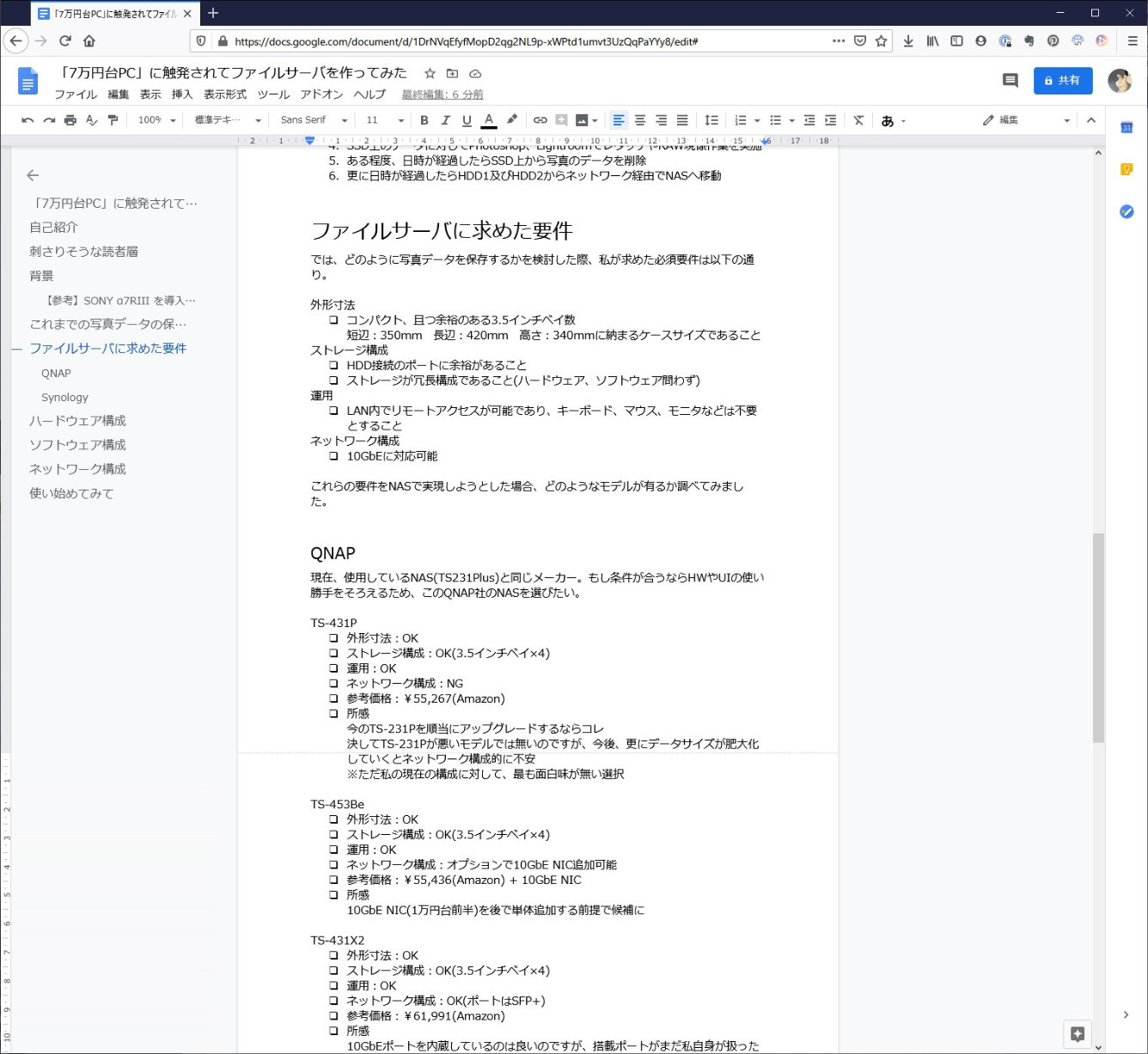This screenshot has width=1148, height=1054.
Task: Redo the last action
Action: [x=49, y=120]
